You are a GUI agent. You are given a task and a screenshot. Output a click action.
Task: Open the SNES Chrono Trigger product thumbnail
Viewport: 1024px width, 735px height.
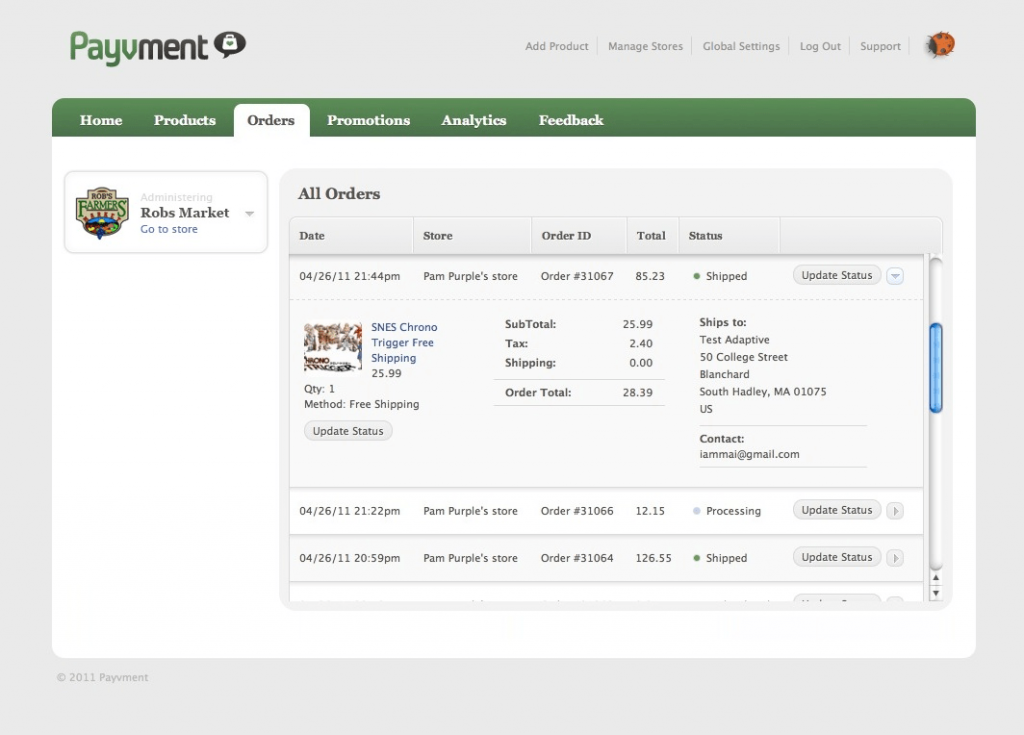[x=333, y=347]
